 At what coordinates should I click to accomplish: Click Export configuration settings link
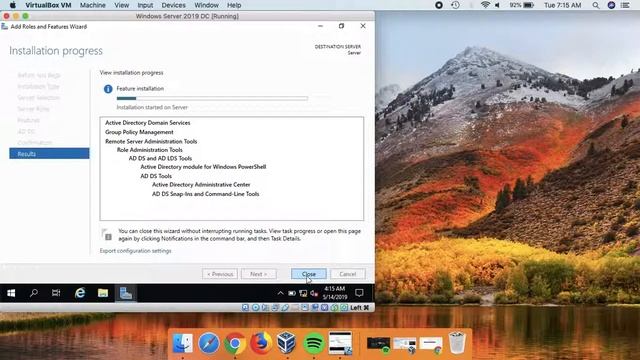click(136, 251)
